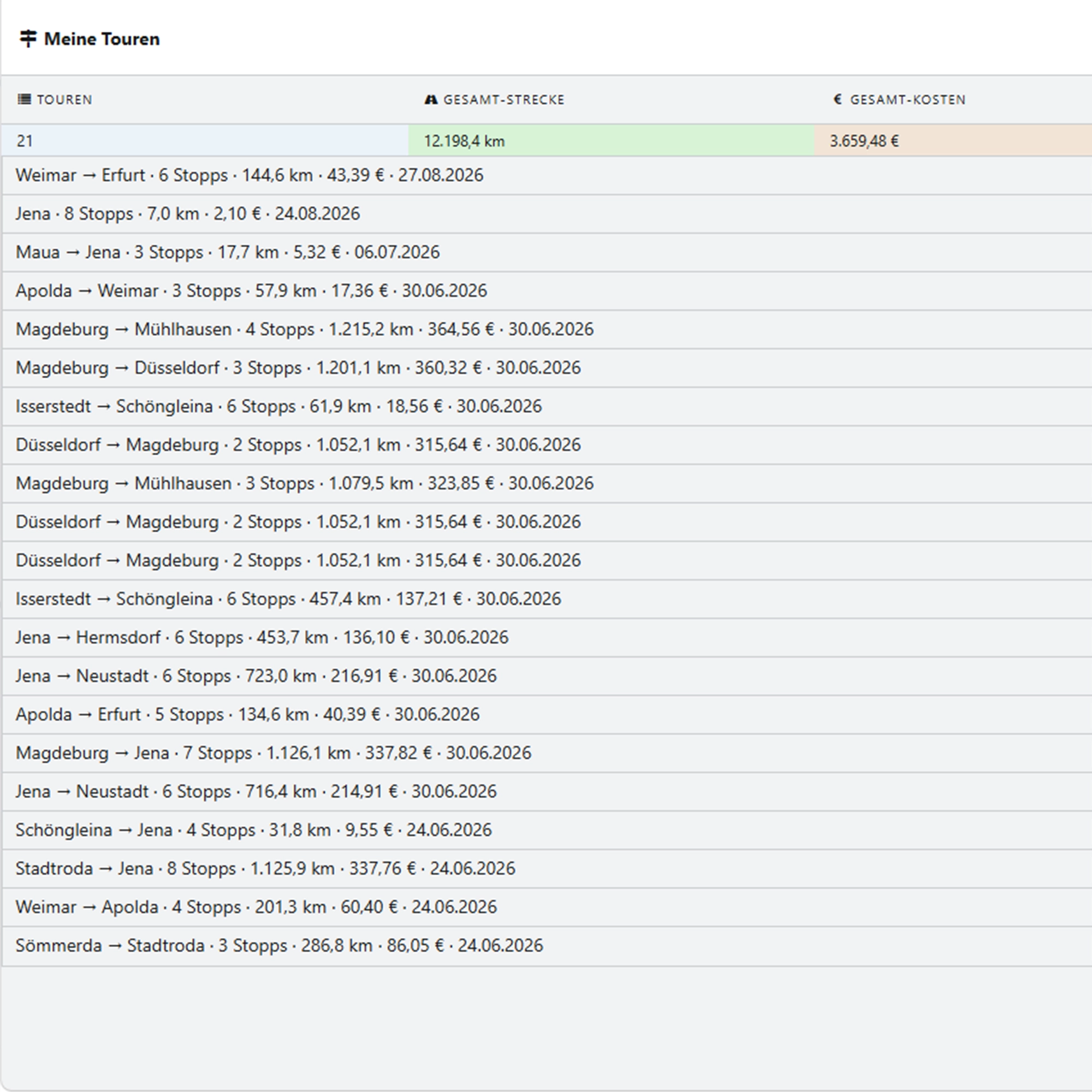Open the Jena 8 Stopps 7,0 km tour
Screen dimensions: 1092x1092
(x=547, y=213)
